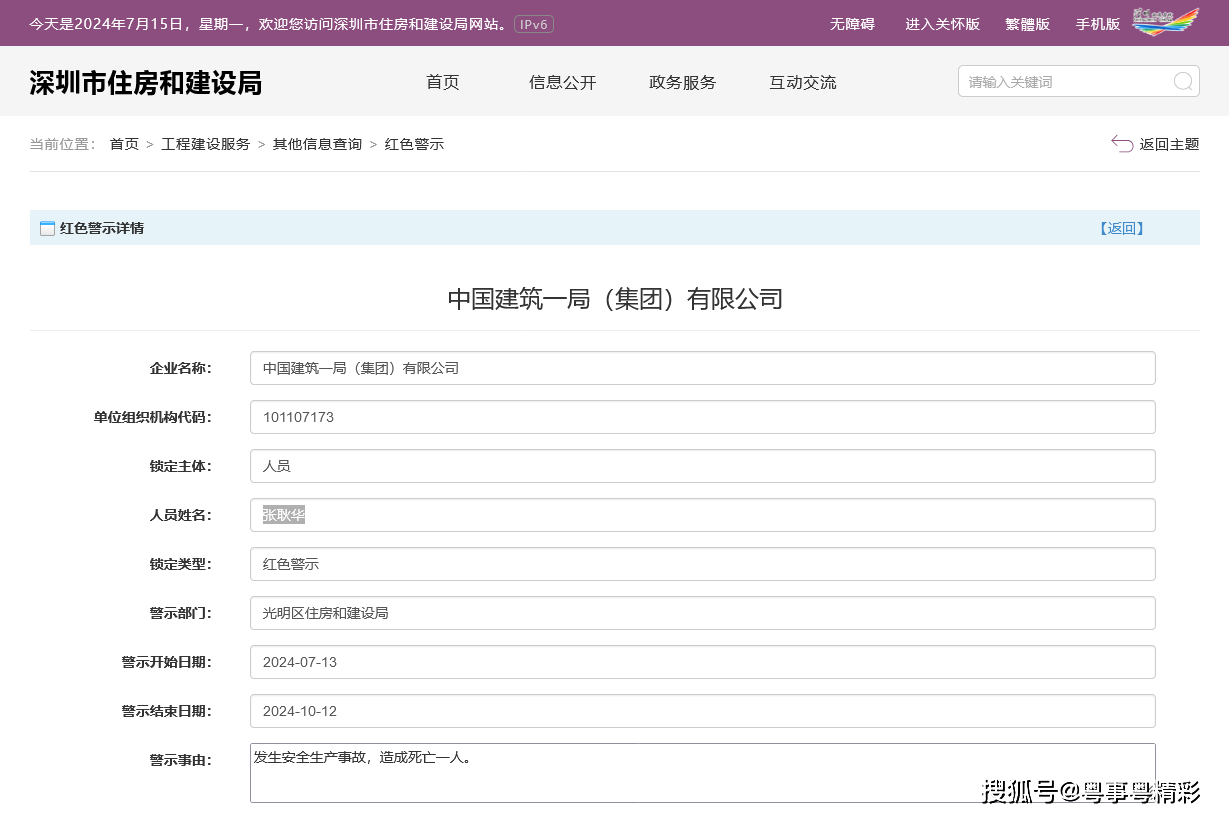Click the 深圳市住房和建设局 site title
The image size is (1229, 818).
pos(146,82)
